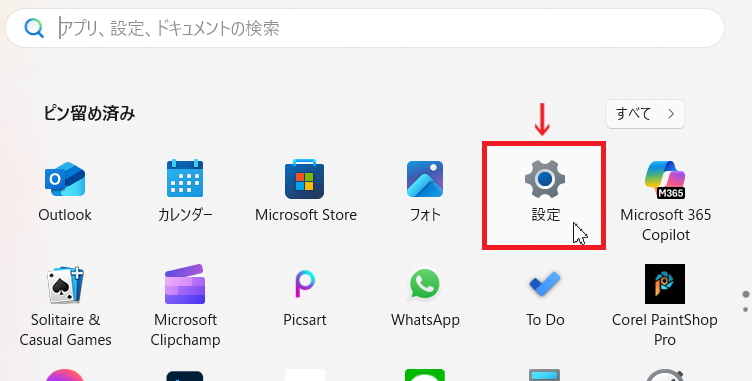
Task: Open Solitaire & Casual Games
Action: (x=65, y=306)
